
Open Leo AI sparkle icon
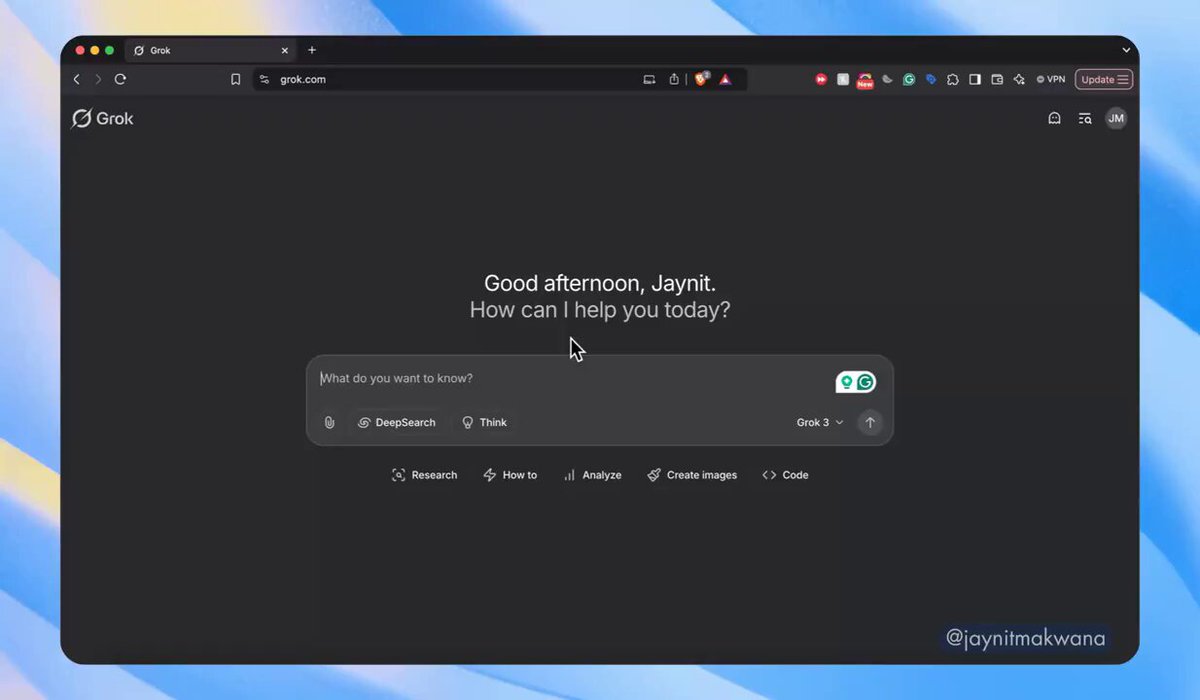pyautogui.click(x=1019, y=79)
